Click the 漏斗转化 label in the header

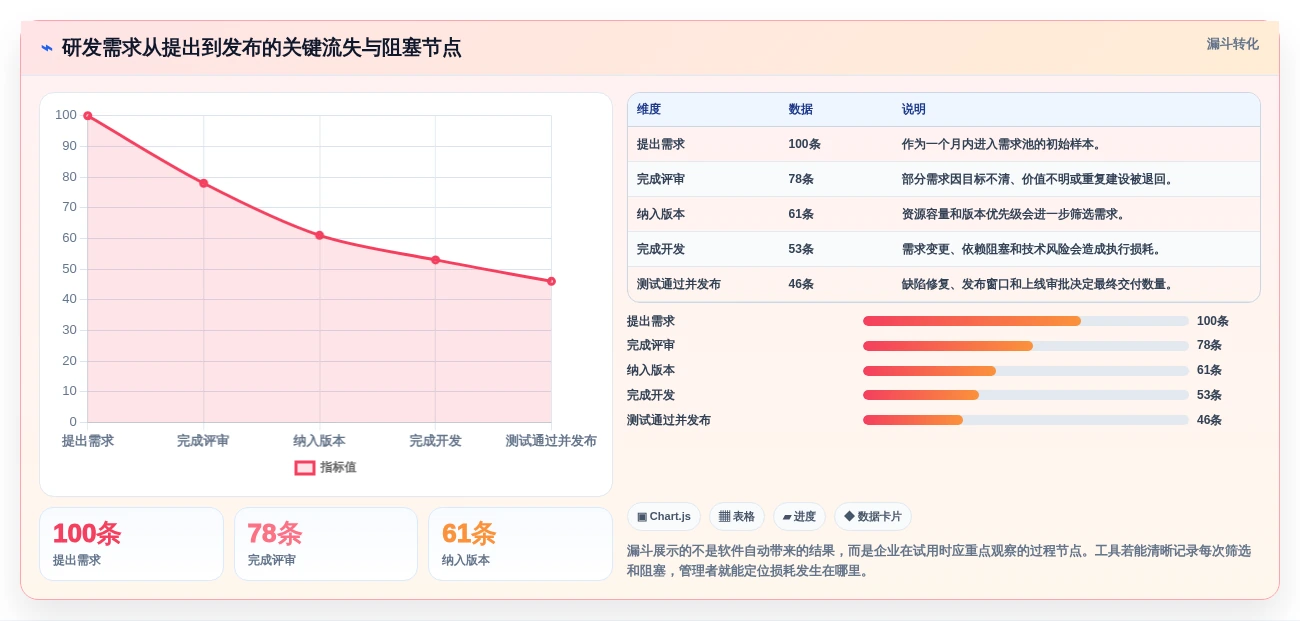tap(1232, 44)
